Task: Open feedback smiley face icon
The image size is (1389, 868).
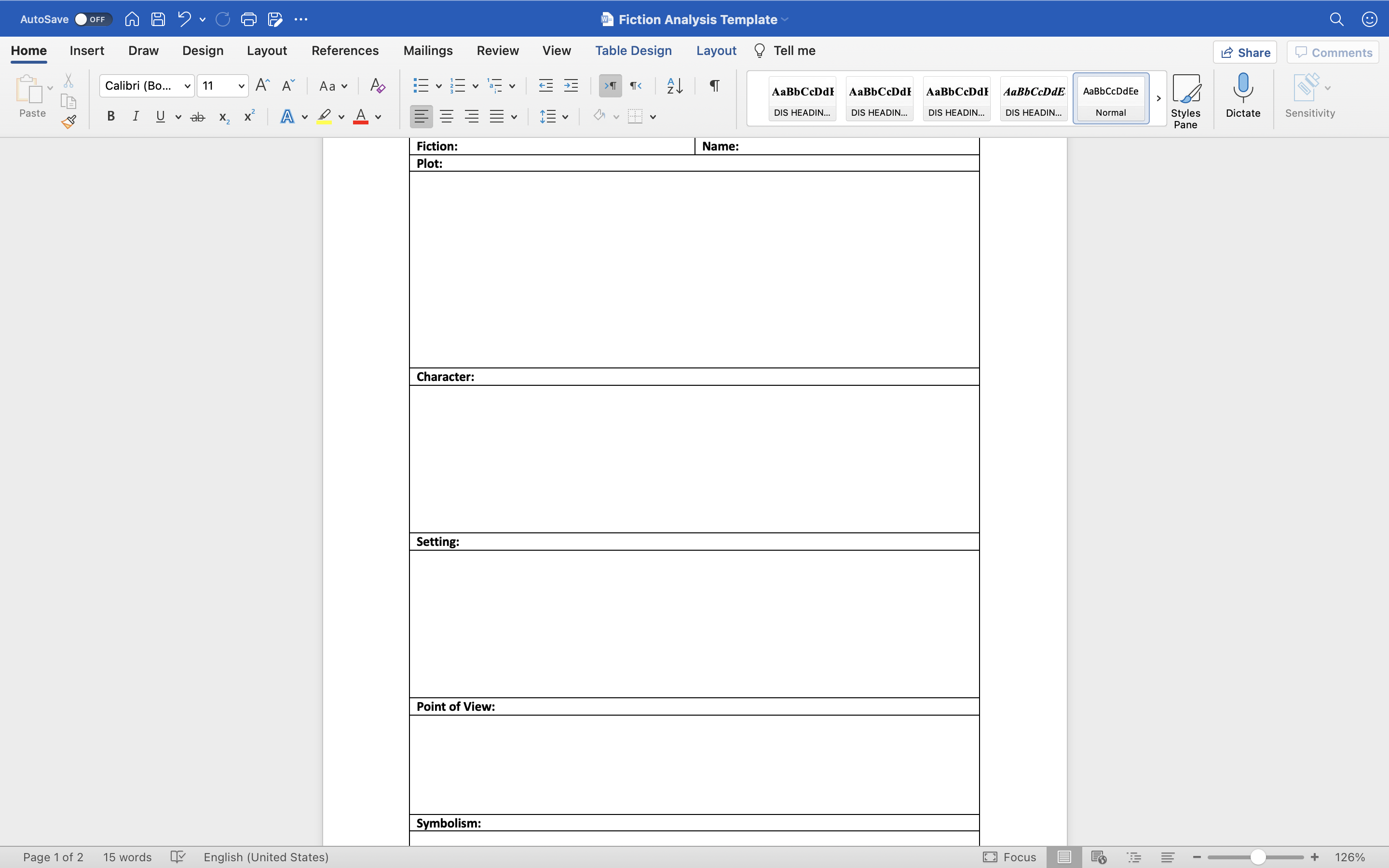Action: pos(1370,19)
